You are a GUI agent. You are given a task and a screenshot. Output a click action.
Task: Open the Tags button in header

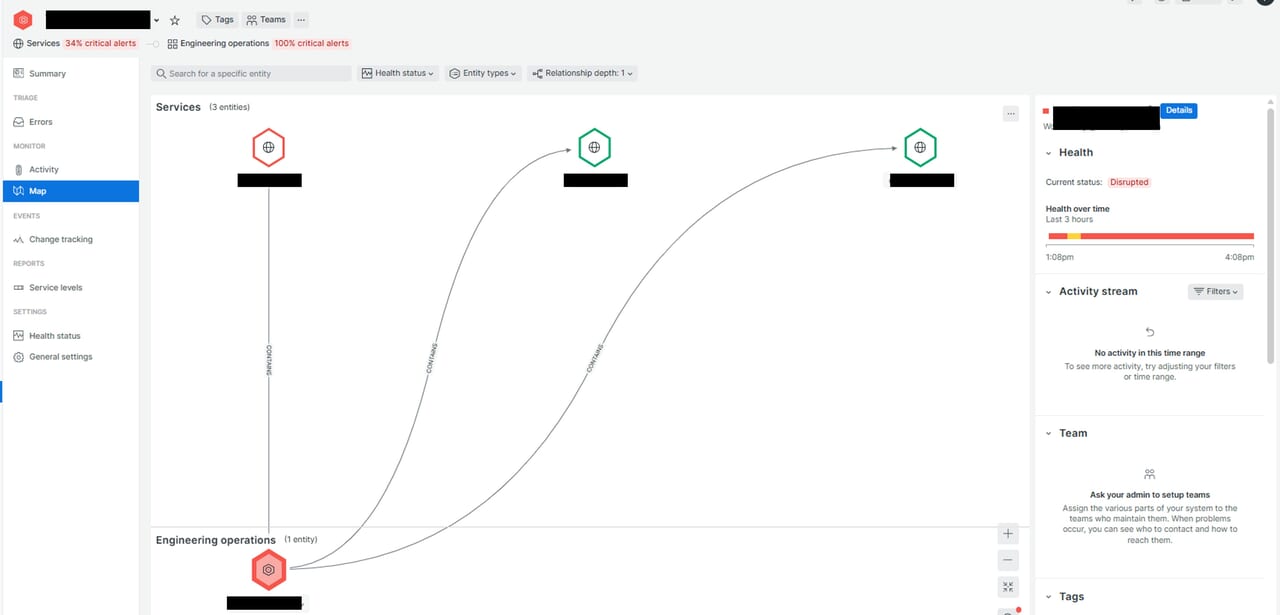[x=217, y=20]
